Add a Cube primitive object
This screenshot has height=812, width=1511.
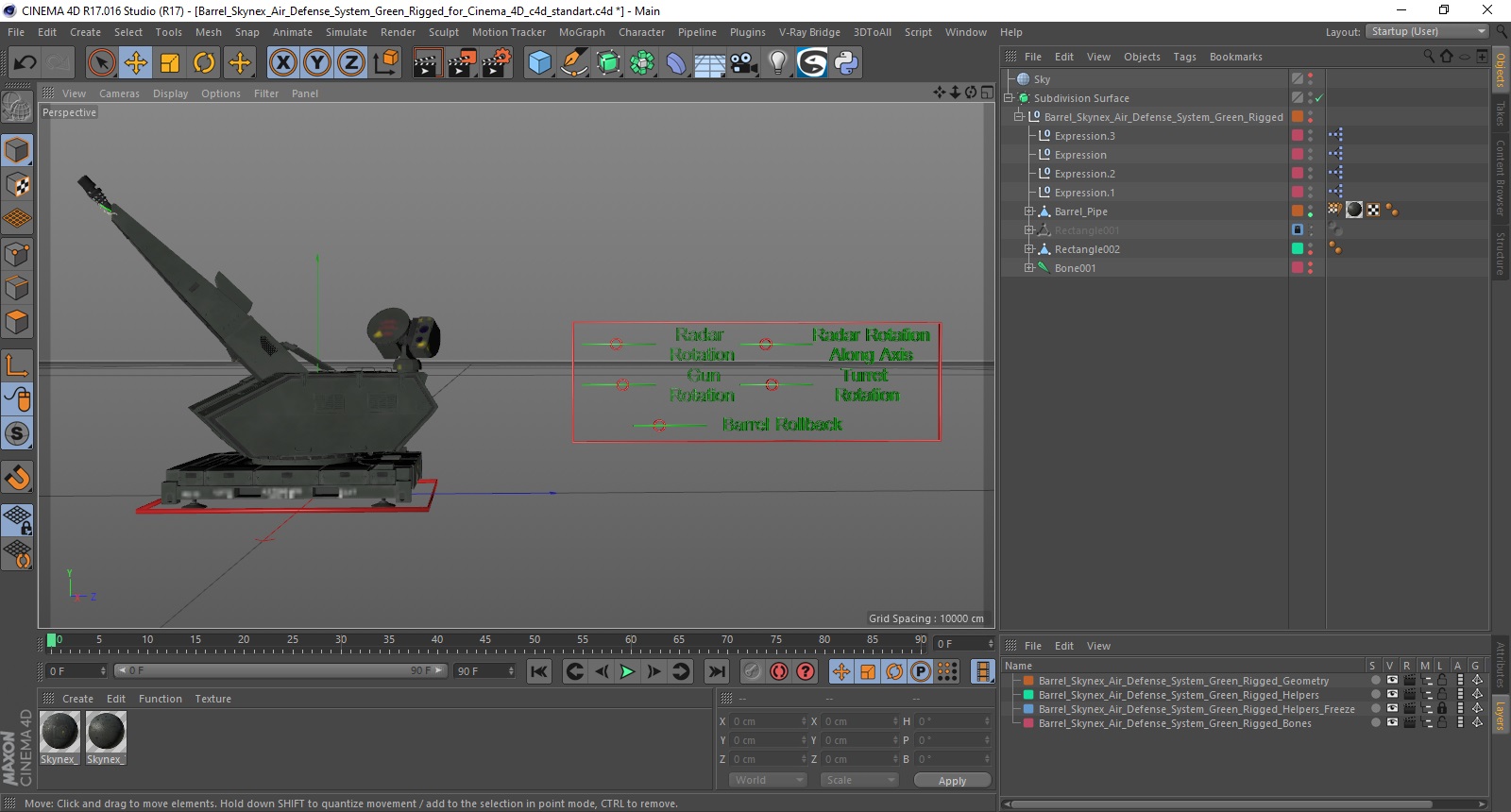click(539, 63)
